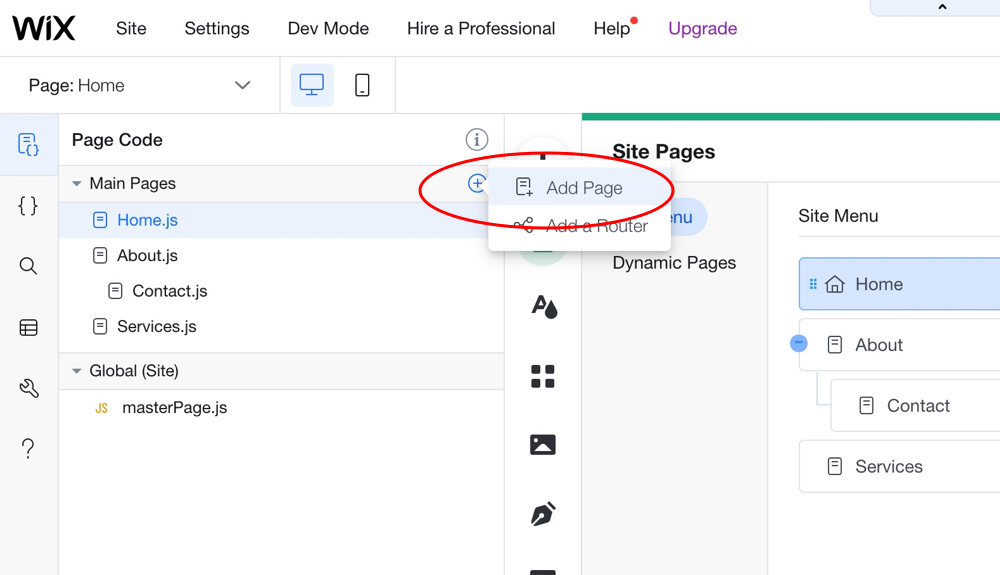The height and width of the screenshot is (575, 1000).
Task: Open the theme text and color icon
Action: click(x=543, y=307)
